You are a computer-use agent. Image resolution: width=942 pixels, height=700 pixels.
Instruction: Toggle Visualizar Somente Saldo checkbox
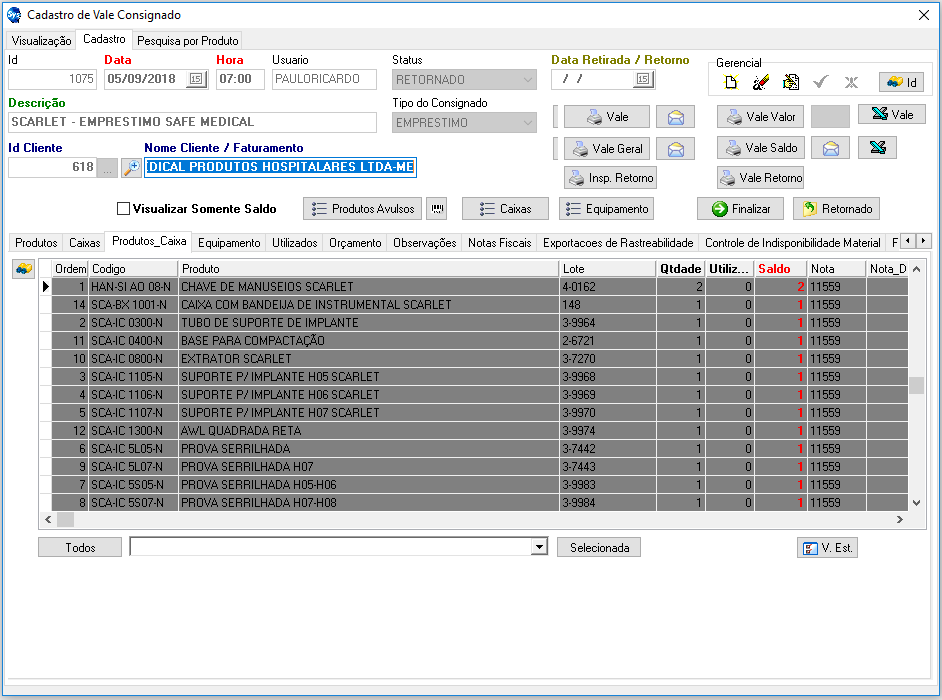(123, 208)
